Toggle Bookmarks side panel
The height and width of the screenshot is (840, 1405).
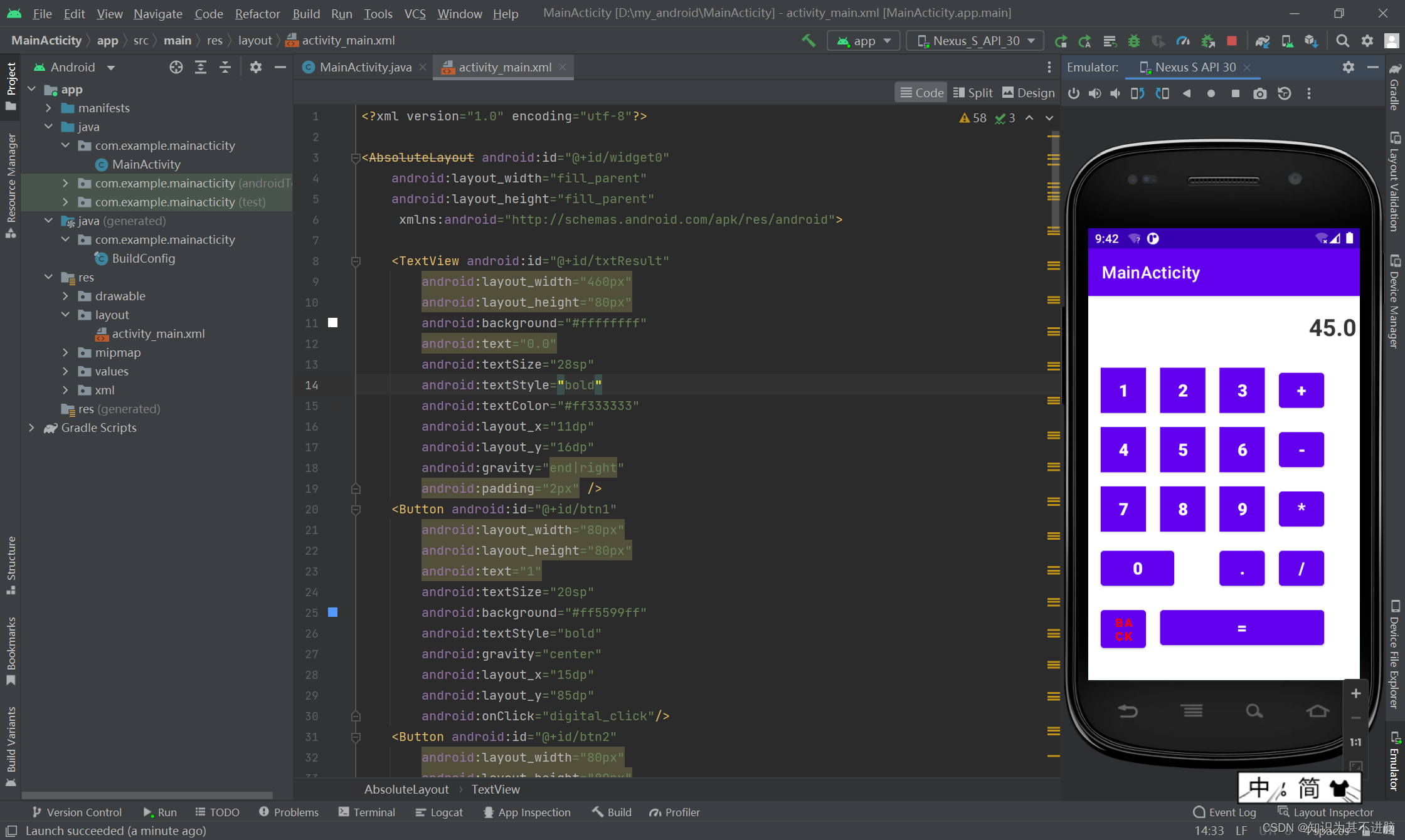[11, 651]
